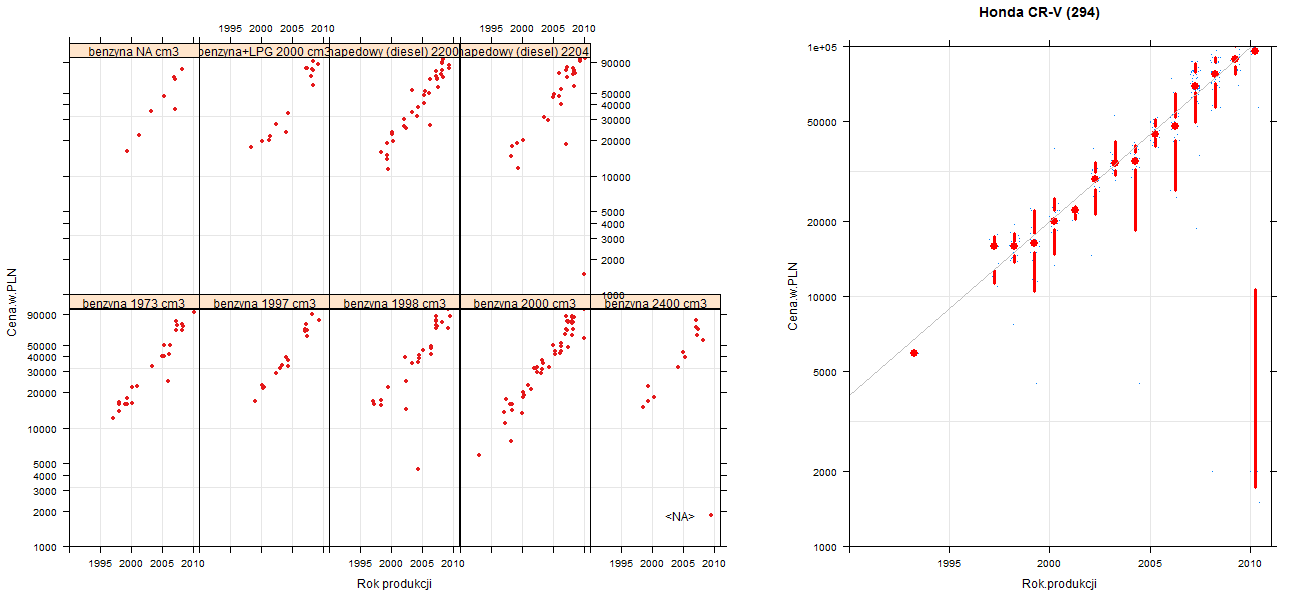Click the "2005" x-axis tick of the Honda CR-V plot
Viewport: 1300px width, 600px height.
pyautogui.click(x=1149, y=561)
